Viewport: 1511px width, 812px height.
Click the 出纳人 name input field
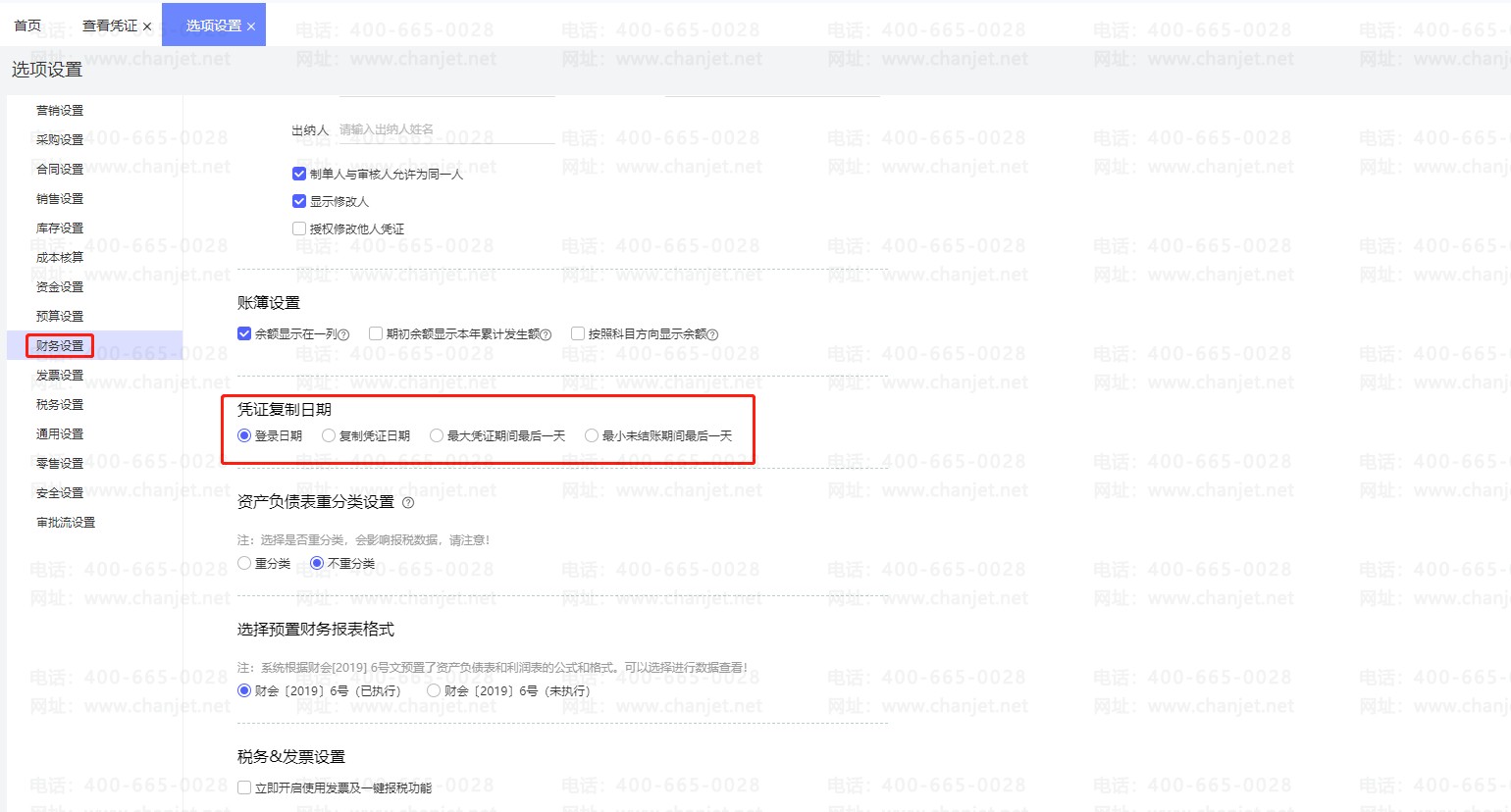coord(446,129)
